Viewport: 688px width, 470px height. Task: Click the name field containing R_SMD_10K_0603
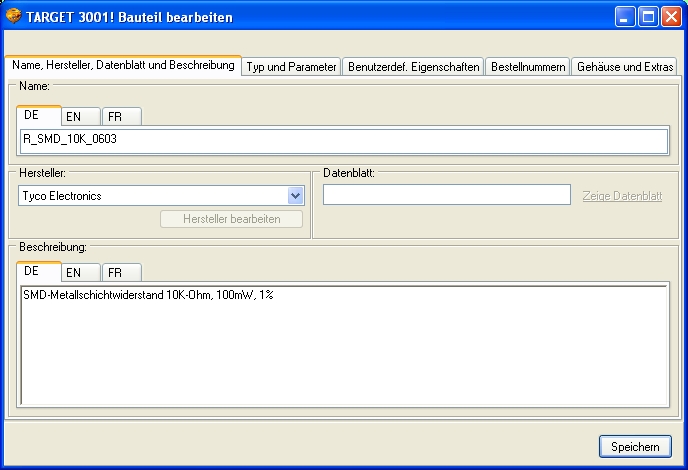pos(343,140)
